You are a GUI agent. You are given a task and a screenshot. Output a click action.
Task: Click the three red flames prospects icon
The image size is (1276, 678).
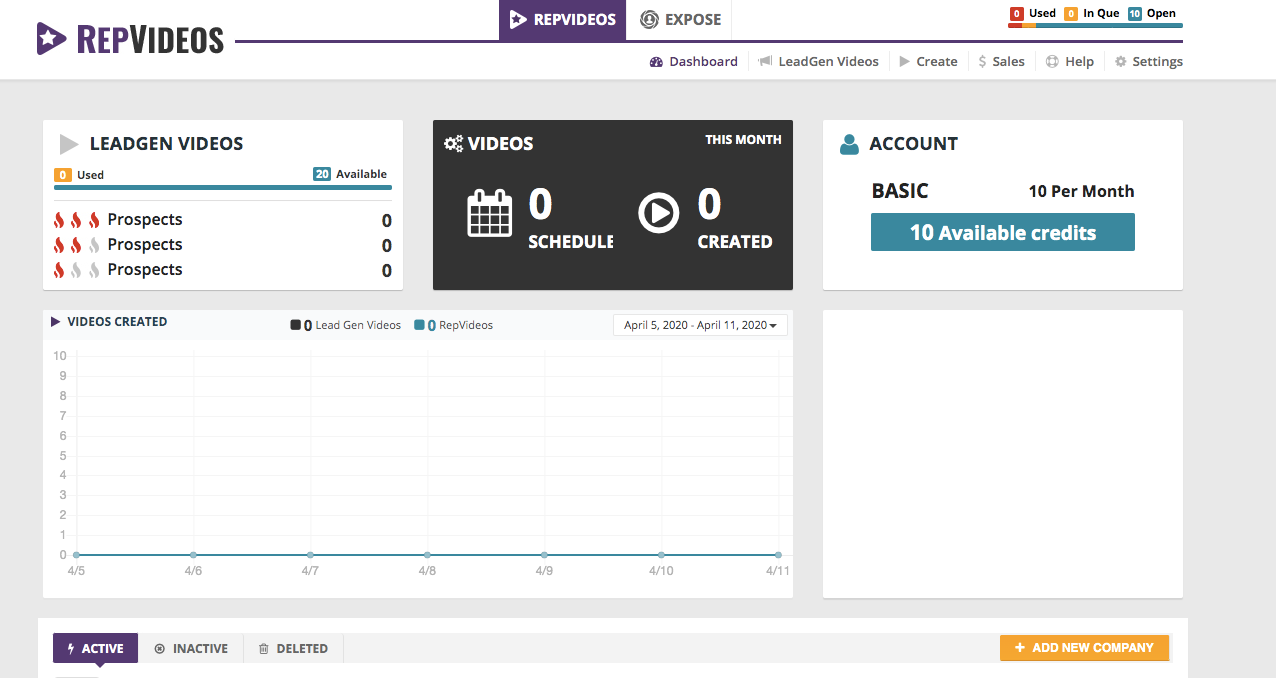pyautogui.click(x=77, y=220)
